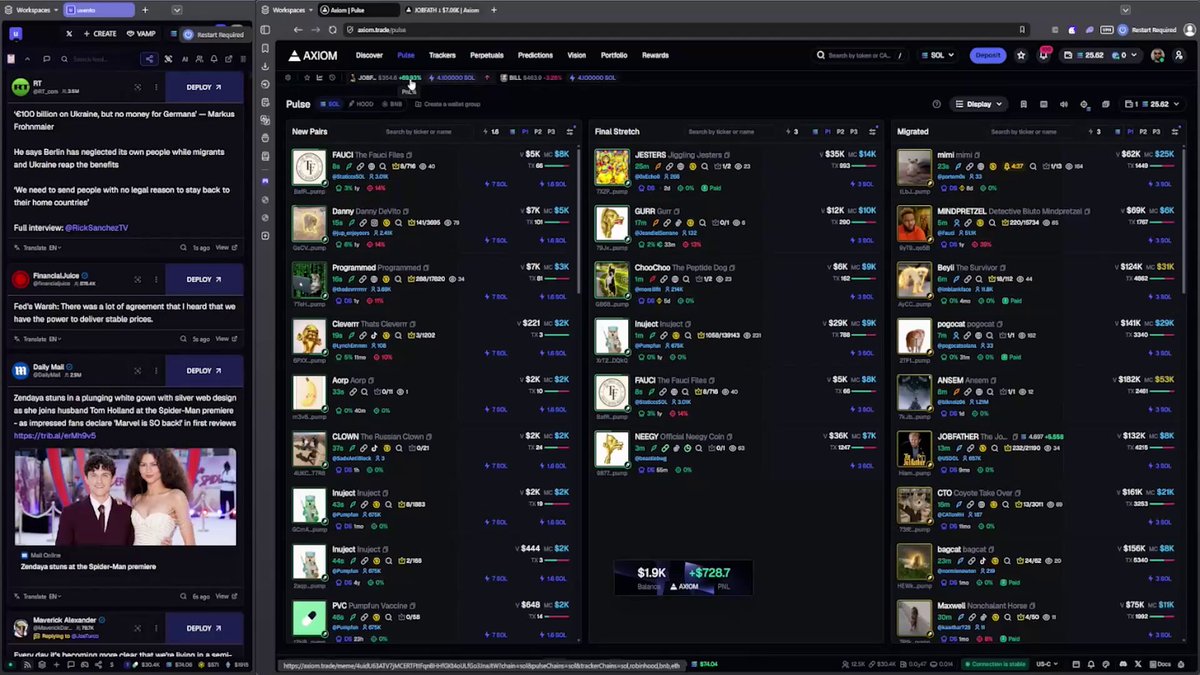
Task: Click the Deposit button
Action: 988,55
